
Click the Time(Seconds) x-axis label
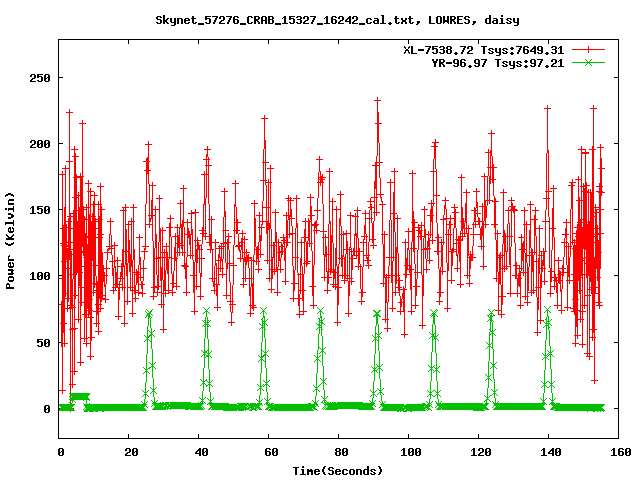338,471
